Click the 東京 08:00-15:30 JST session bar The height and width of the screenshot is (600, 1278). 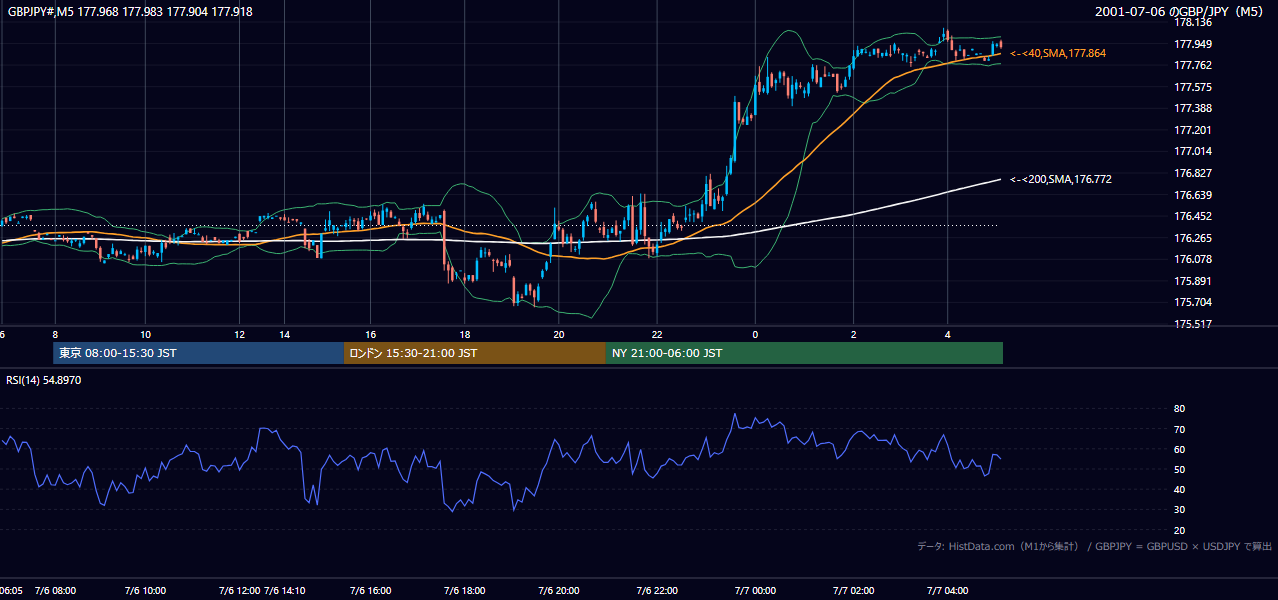pyautogui.click(x=198, y=353)
